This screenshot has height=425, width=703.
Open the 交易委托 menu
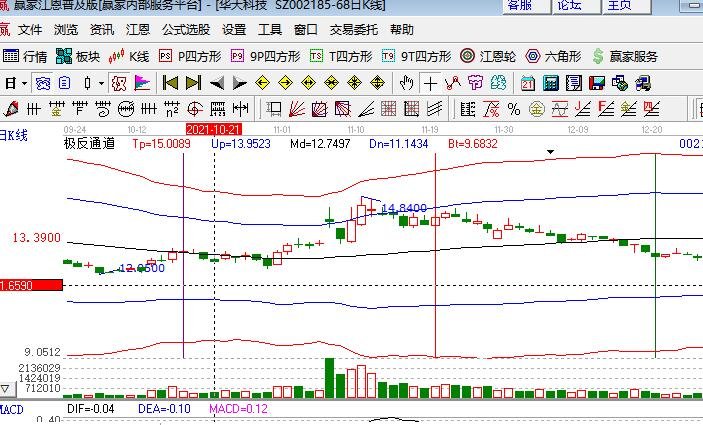pos(354,30)
